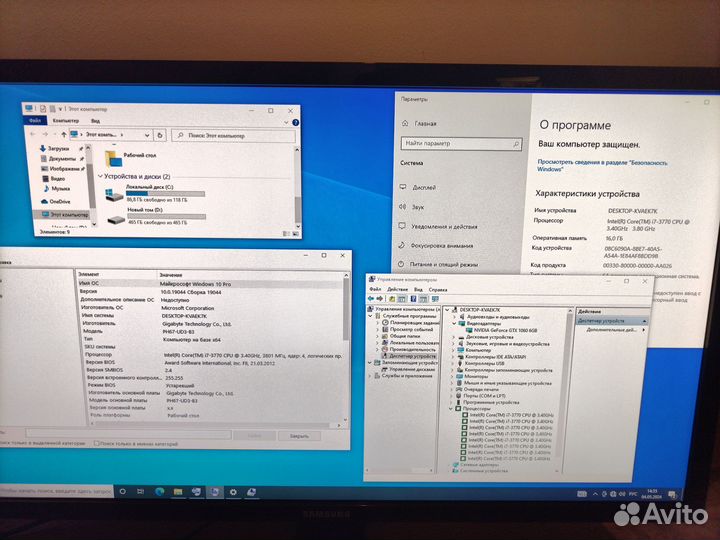Open Уведомления и действия in Settings
The height and width of the screenshot is (540, 720).
pos(438,226)
